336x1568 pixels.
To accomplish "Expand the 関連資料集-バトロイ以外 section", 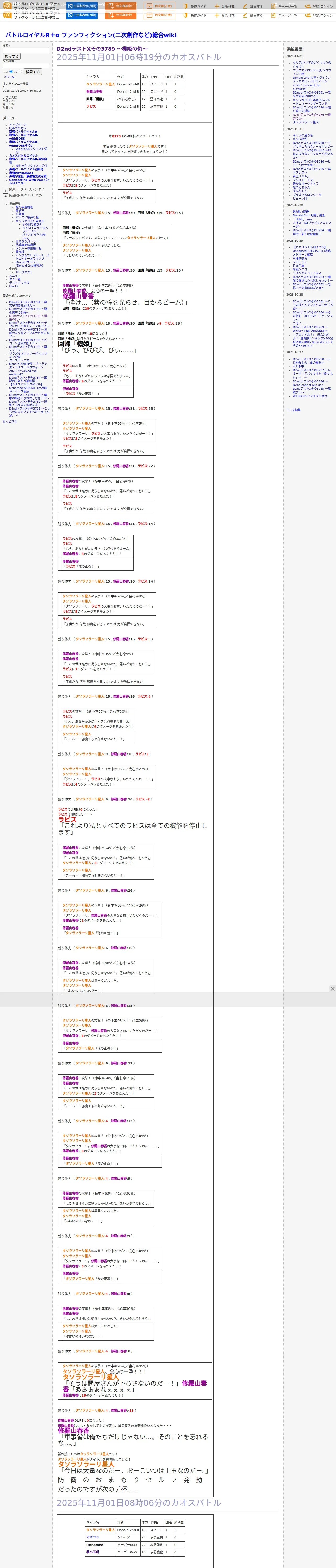I will click(5, 196).
